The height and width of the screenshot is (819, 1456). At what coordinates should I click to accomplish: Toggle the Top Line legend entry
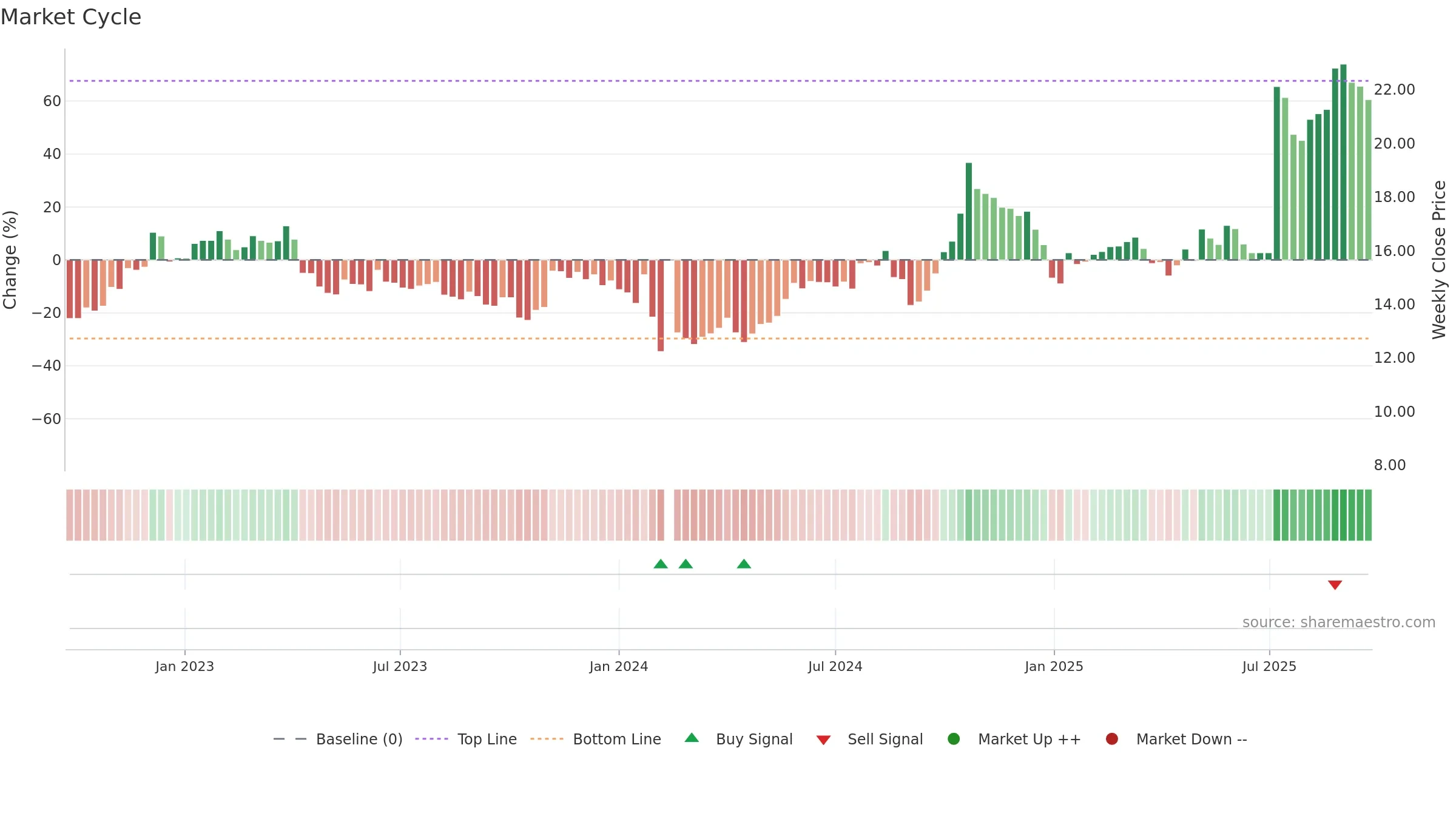pyautogui.click(x=466, y=739)
